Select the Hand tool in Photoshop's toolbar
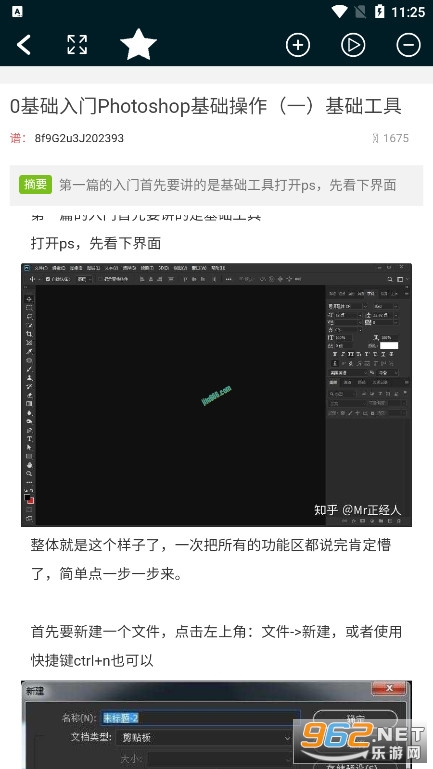433x769 pixels. tap(29, 465)
